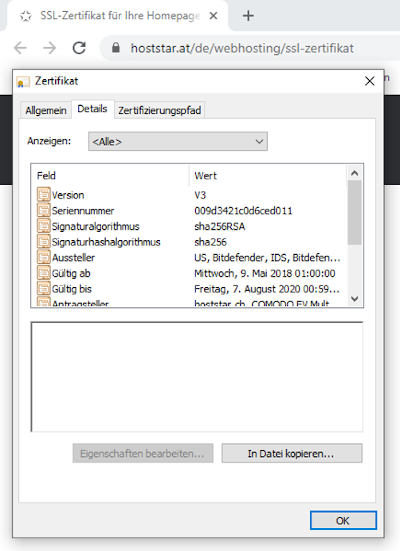Select the Gültig ab field icon
400x551 pixels.
(x=44, y=273)
